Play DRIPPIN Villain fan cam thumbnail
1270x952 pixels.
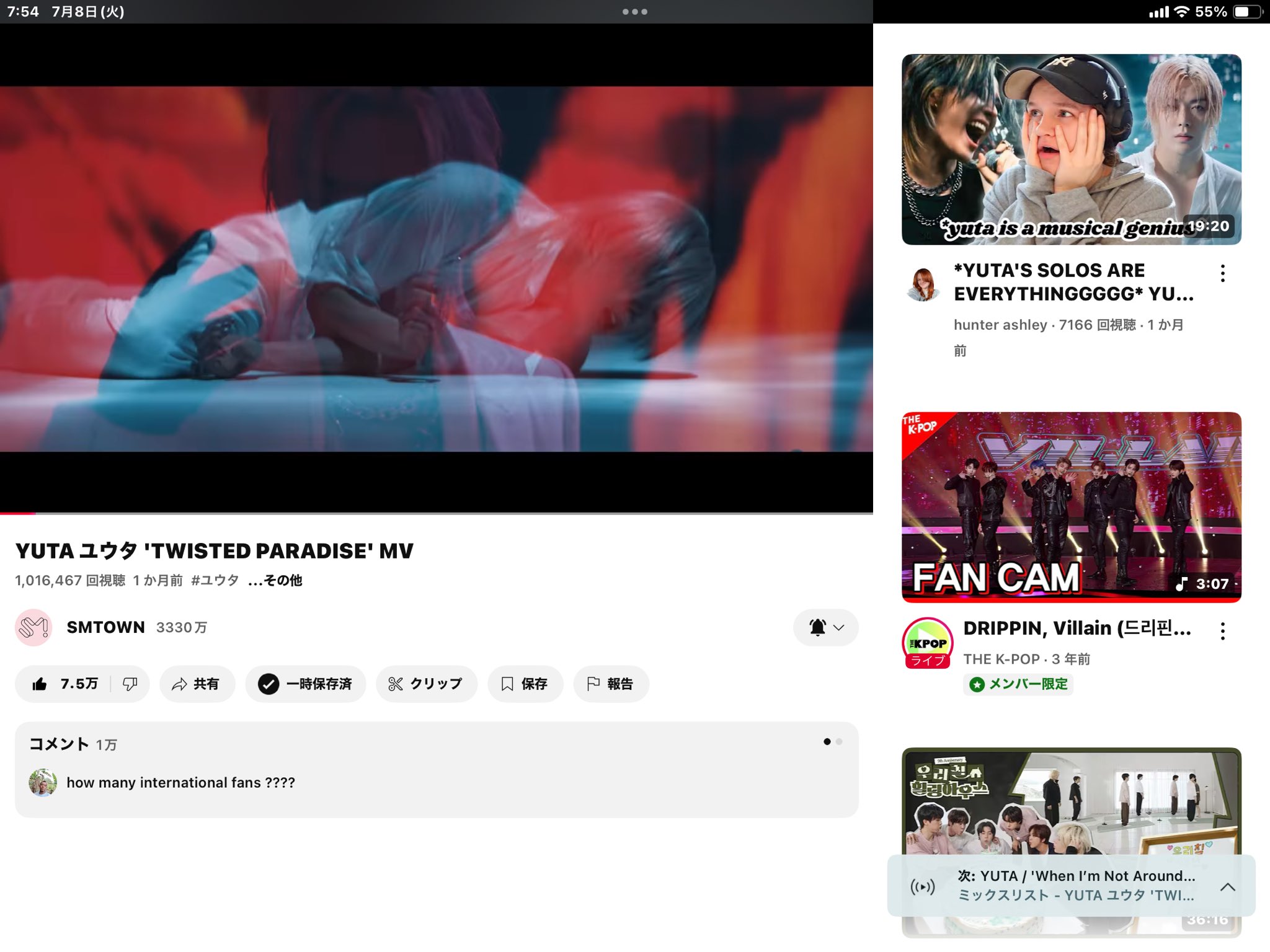coord(1071,507)
